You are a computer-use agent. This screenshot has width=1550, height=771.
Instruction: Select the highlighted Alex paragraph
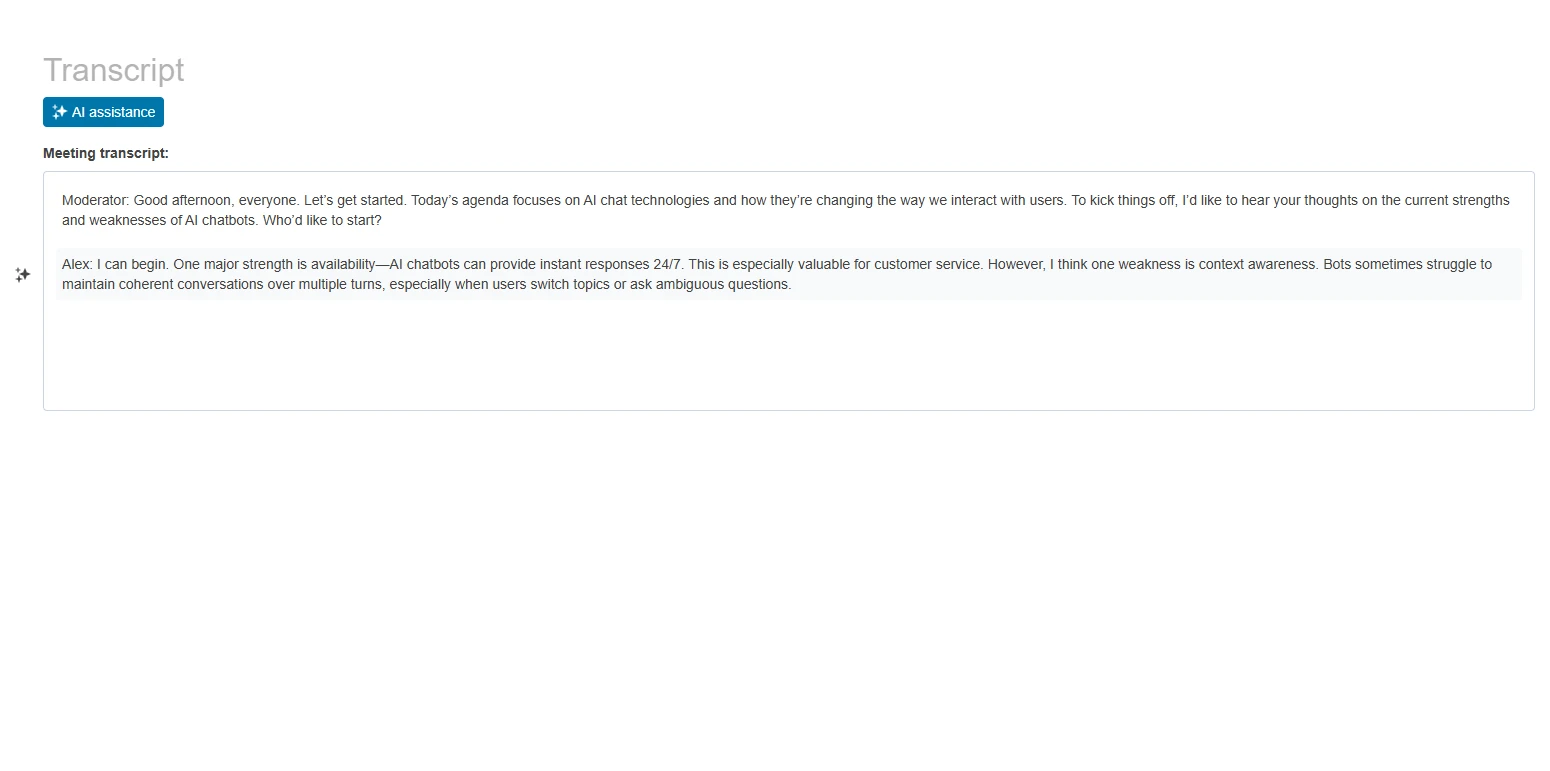pos(700,274)
